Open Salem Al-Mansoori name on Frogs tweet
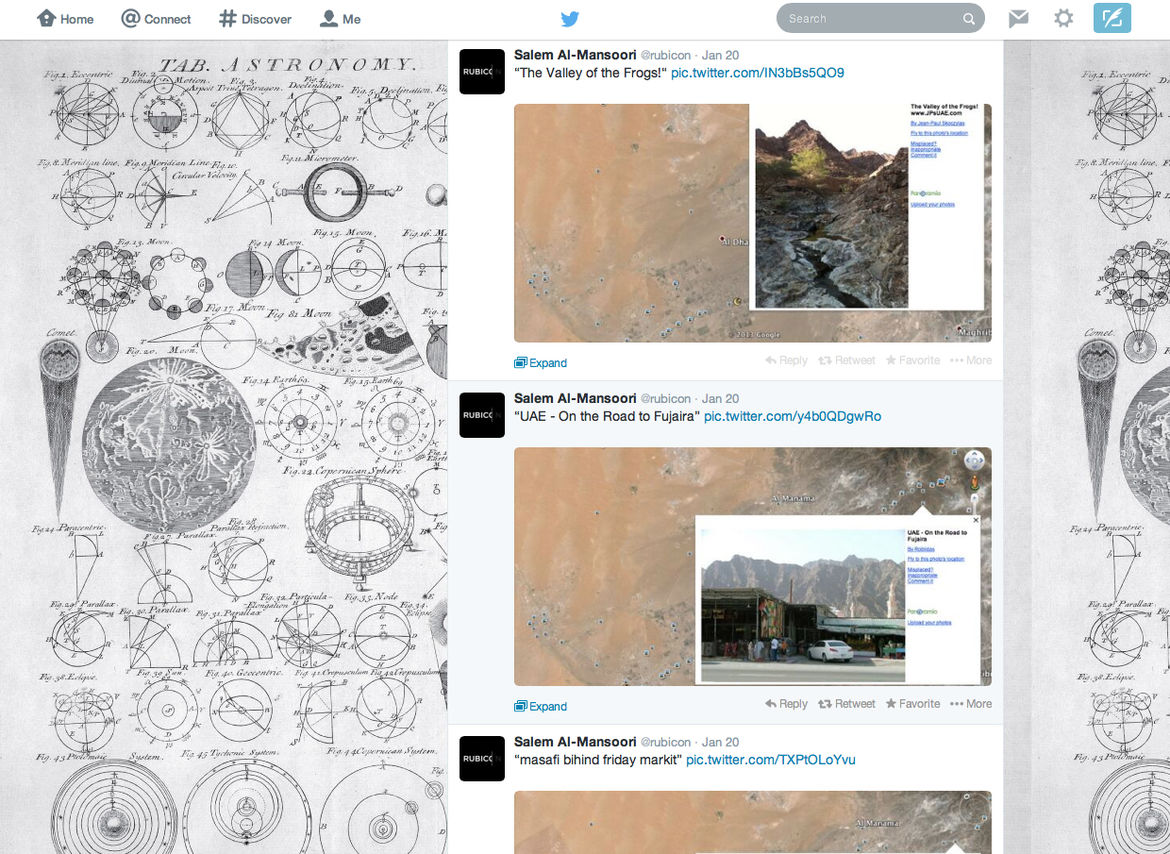This screenshot has height=854, width=1170. 575,54
